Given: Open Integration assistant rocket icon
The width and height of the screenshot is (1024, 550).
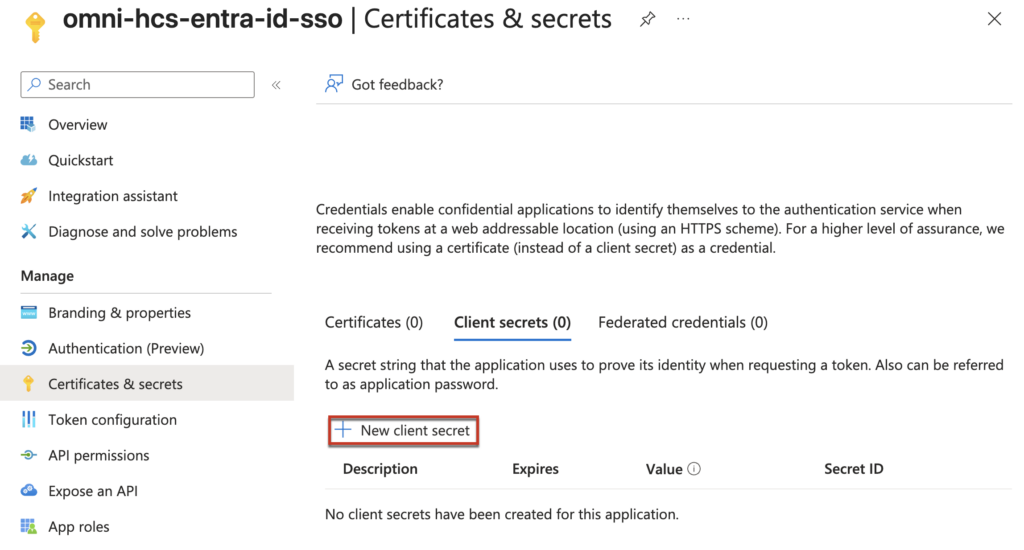Looking at the screenshot, I should tap(28, 196).
